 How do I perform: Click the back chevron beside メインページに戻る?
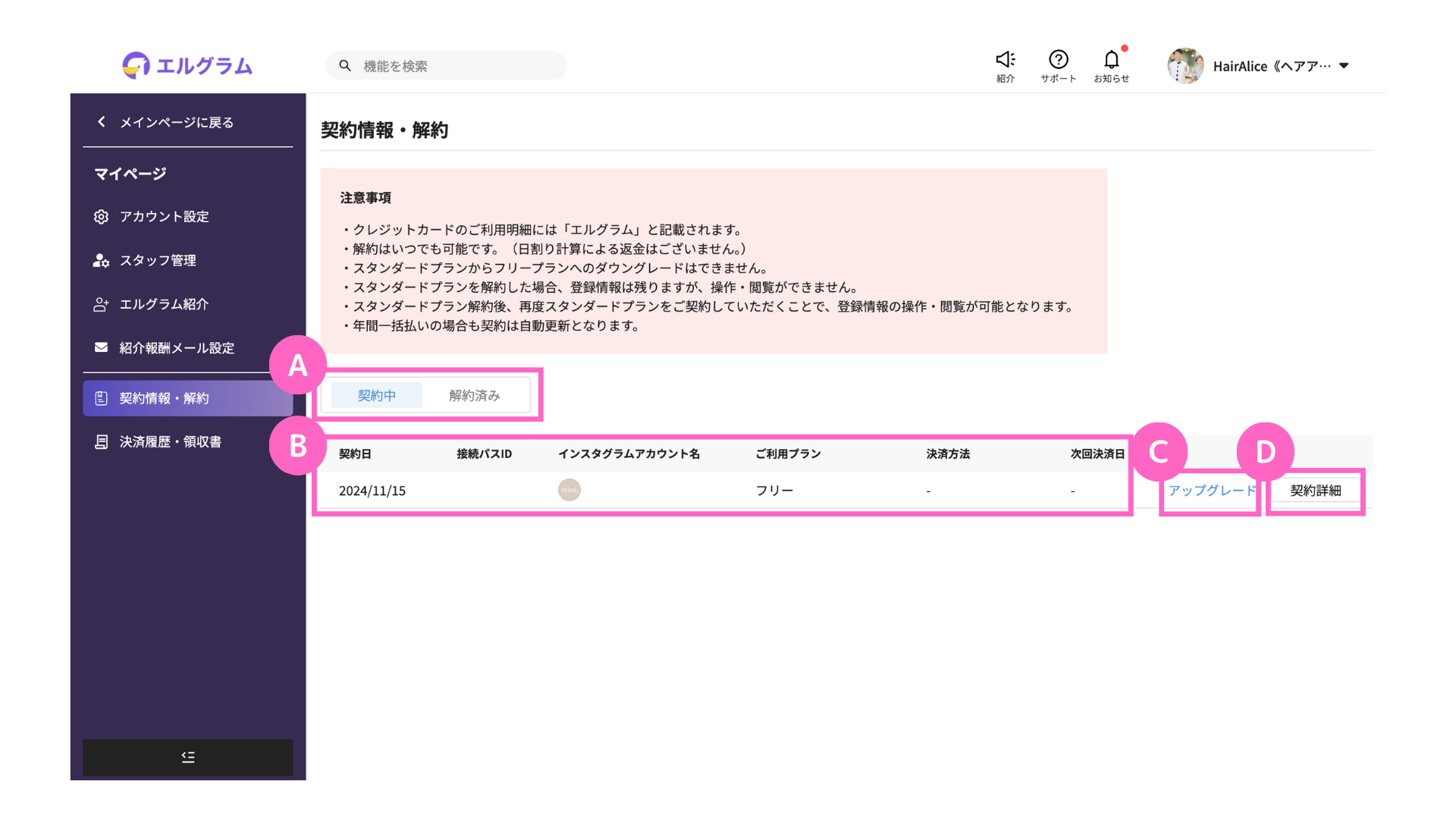click(101, 122)
